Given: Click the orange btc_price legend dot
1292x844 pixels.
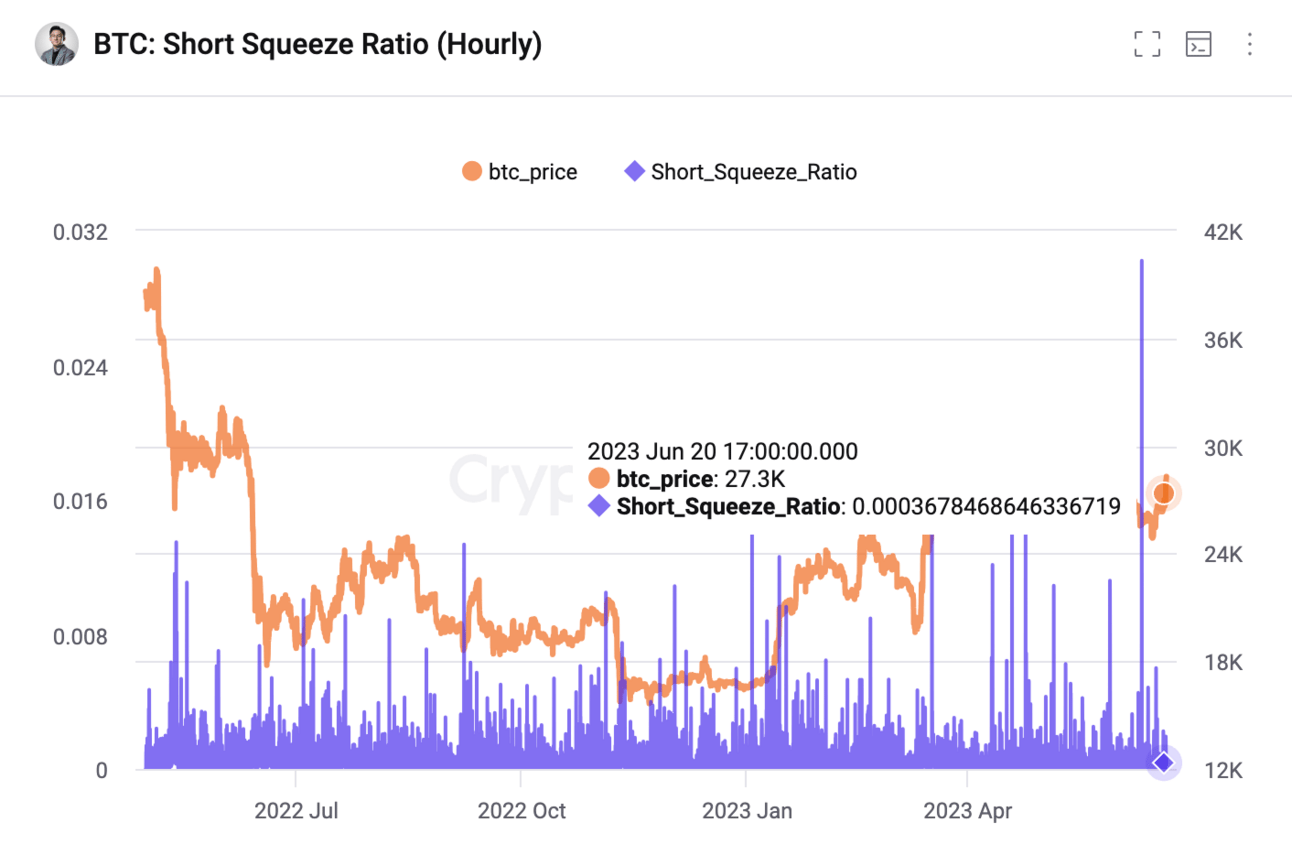Looking at the screenshot, I should (x=472, y=171).
